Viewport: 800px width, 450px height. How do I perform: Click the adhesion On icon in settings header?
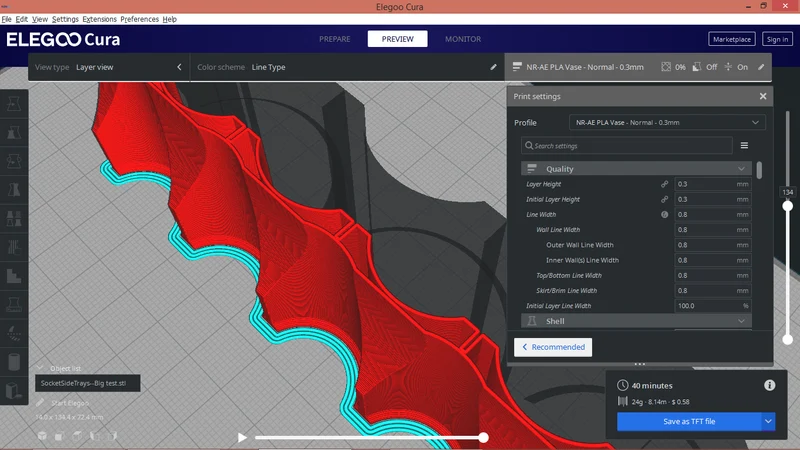[x=728, y=67]
